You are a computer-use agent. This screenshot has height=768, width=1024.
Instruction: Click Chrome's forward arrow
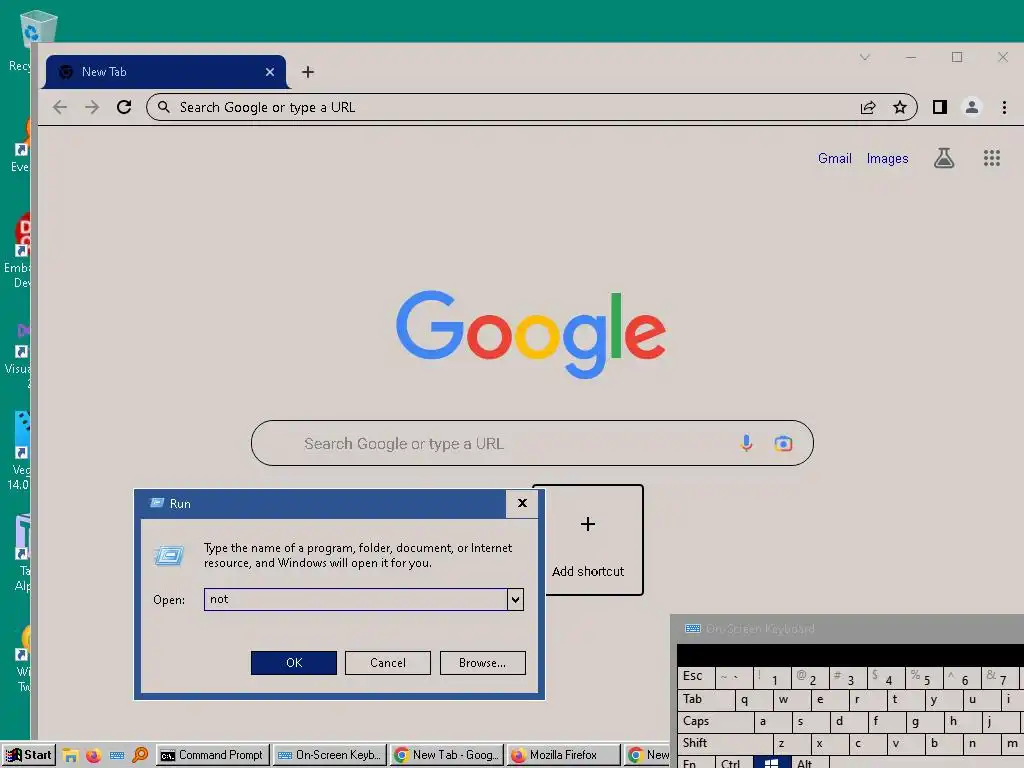pos(92,107)
